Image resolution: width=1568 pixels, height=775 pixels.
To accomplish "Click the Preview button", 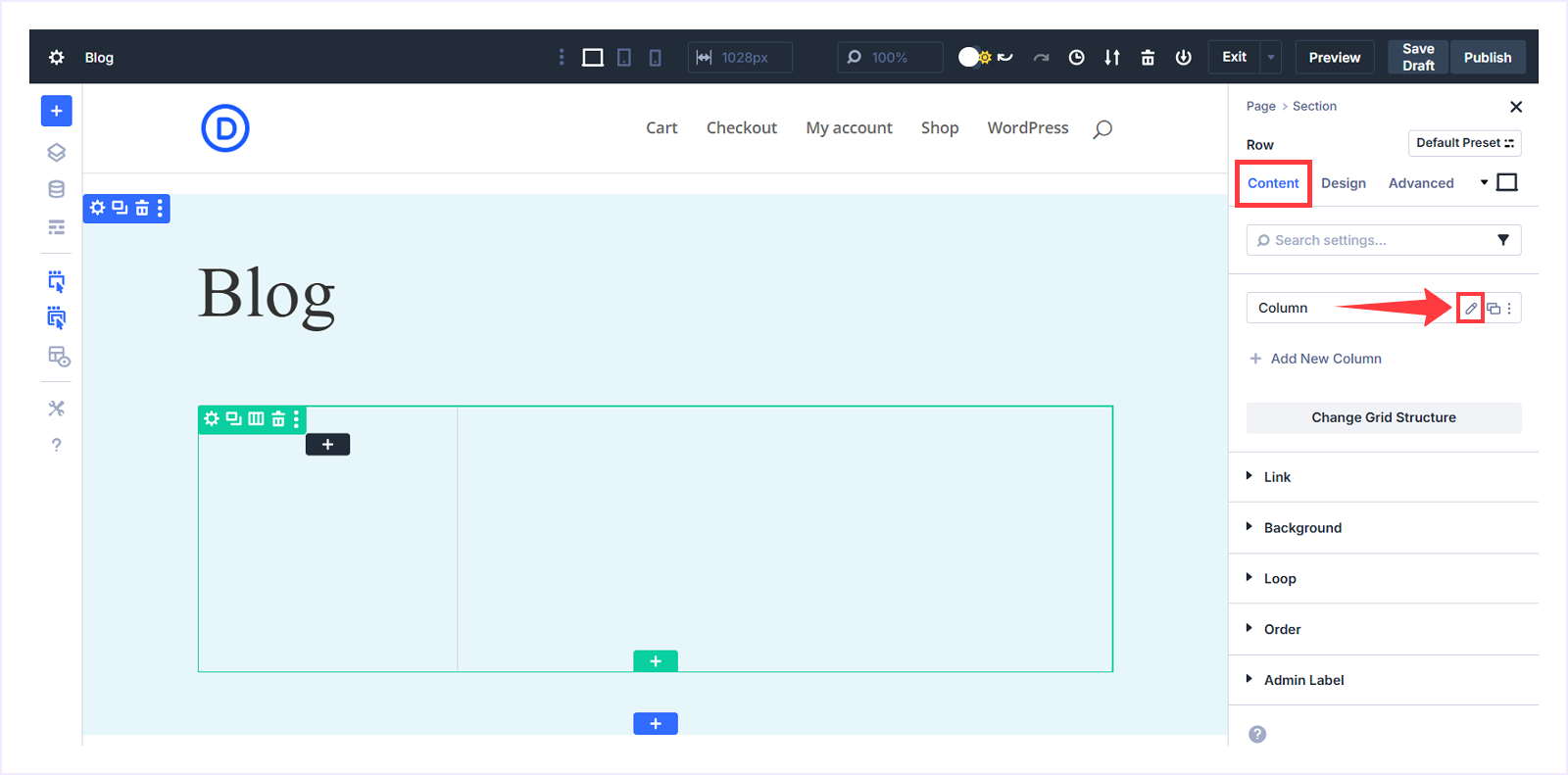I will (1335, 57).
